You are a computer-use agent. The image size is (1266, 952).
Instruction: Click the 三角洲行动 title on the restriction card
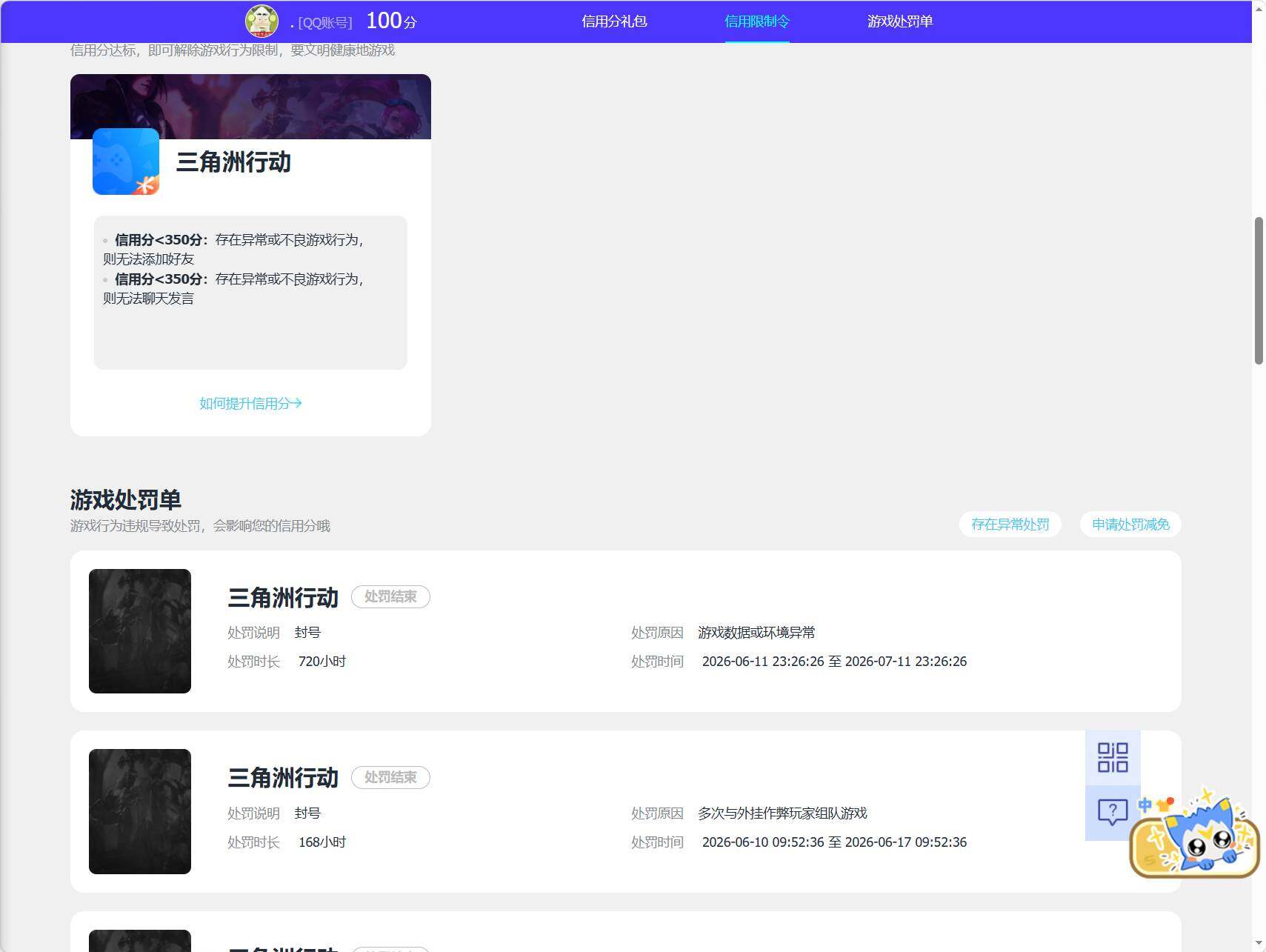coord(233,162)
